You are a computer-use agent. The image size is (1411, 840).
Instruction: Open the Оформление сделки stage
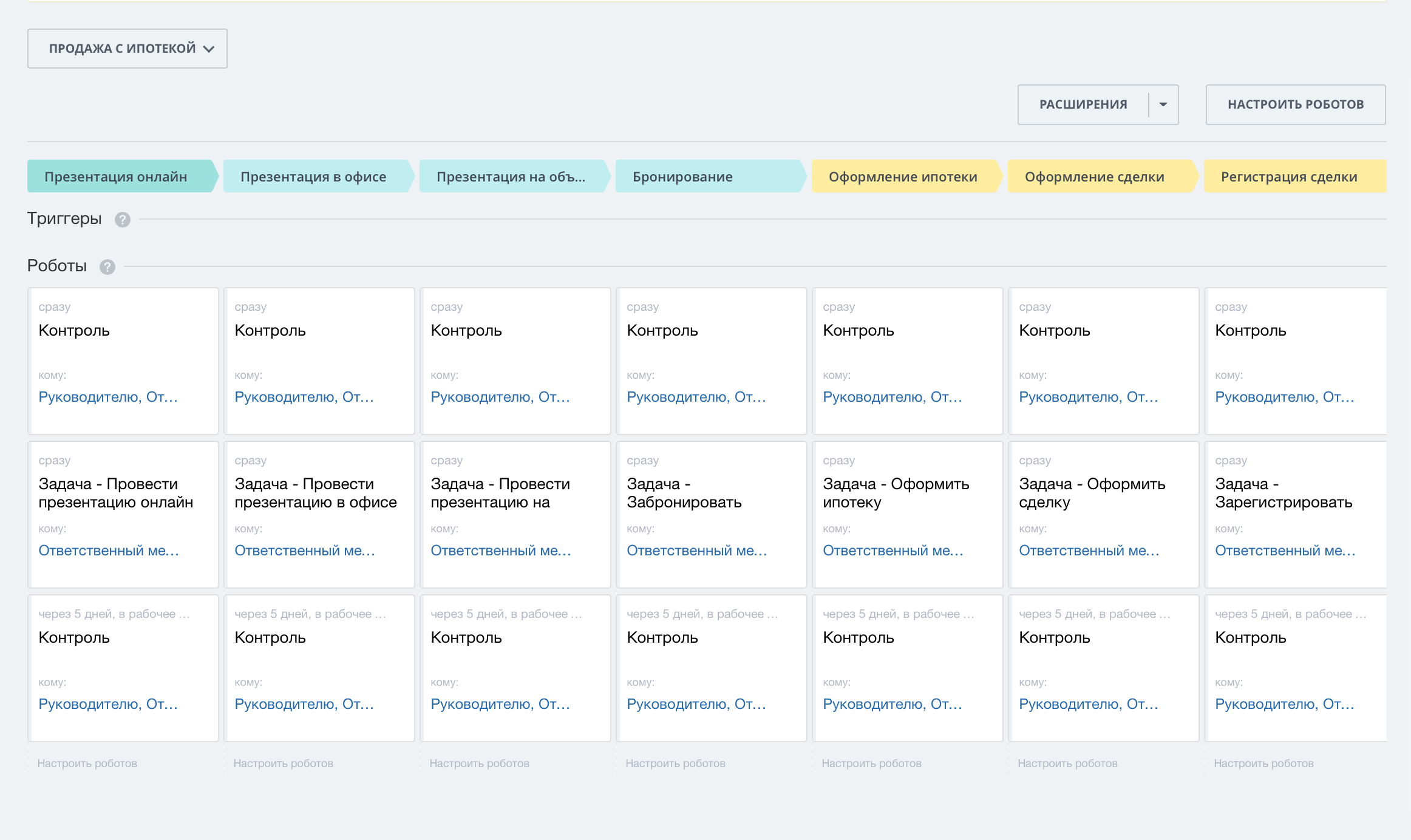point(1095,177)
